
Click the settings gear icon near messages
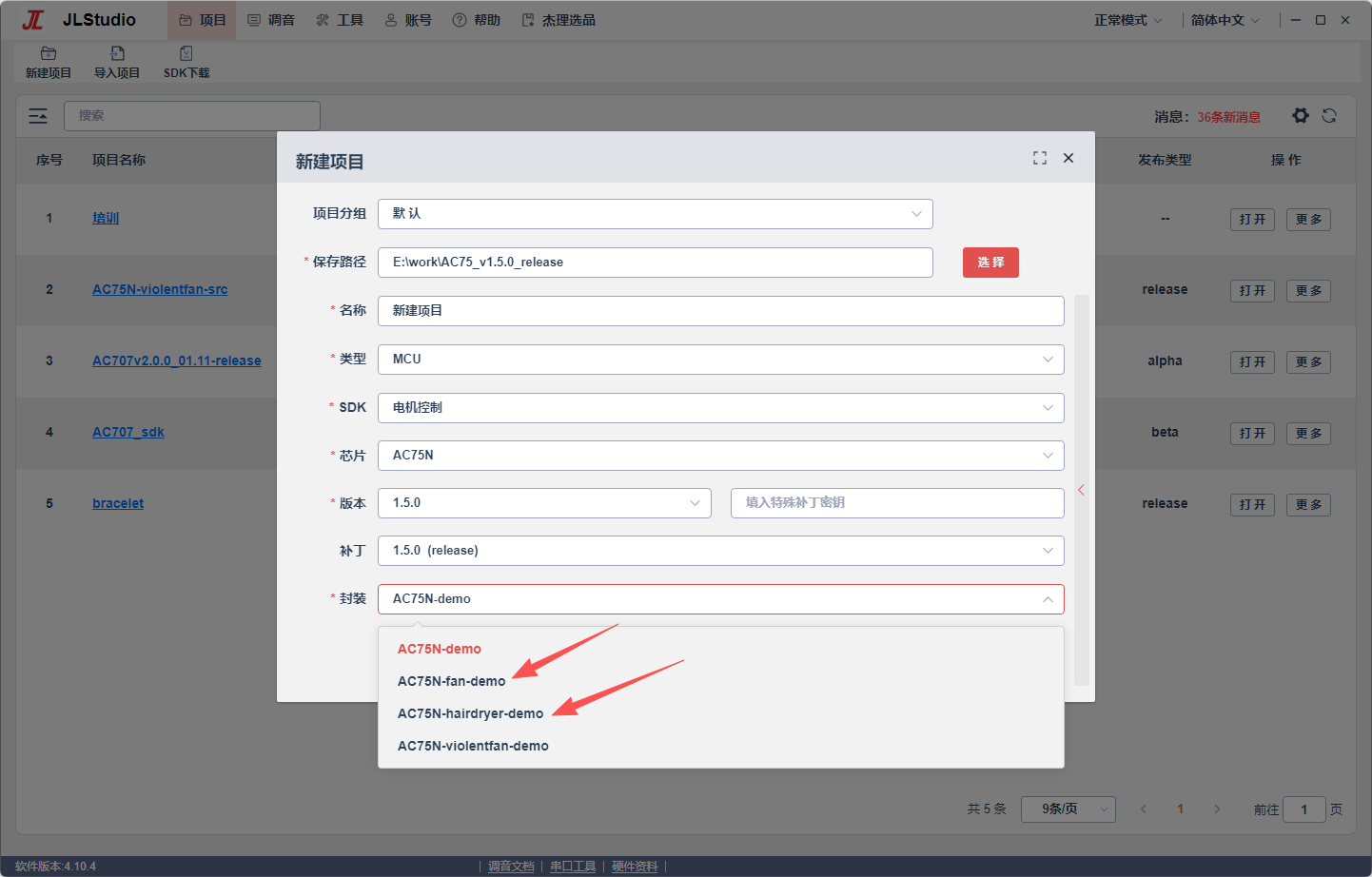[x=1301, y=115]
